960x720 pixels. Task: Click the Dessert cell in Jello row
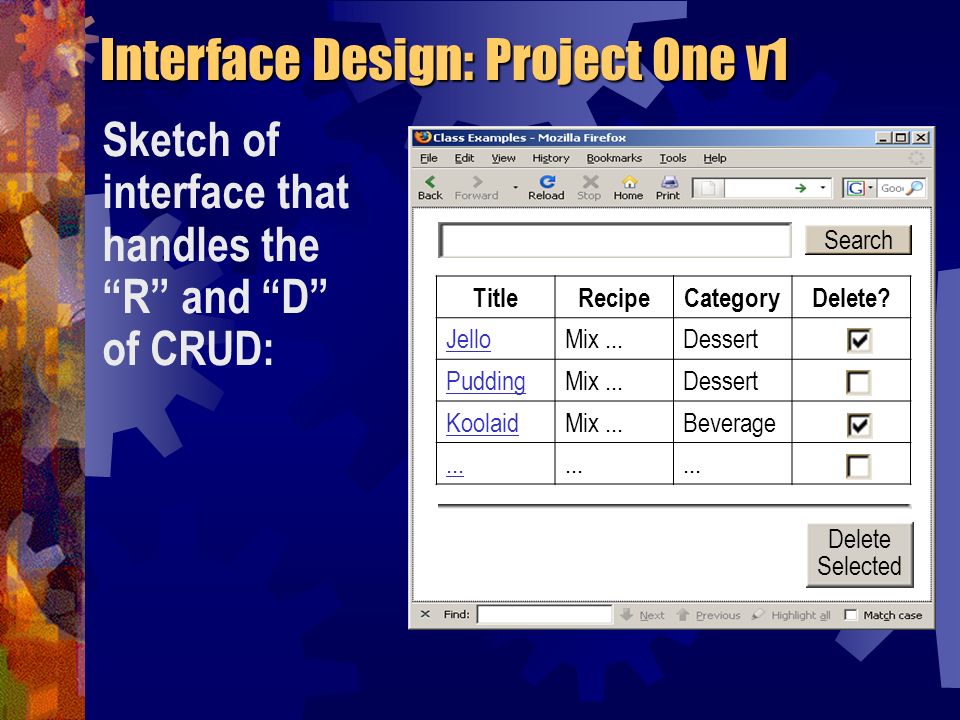pos(732,339)
